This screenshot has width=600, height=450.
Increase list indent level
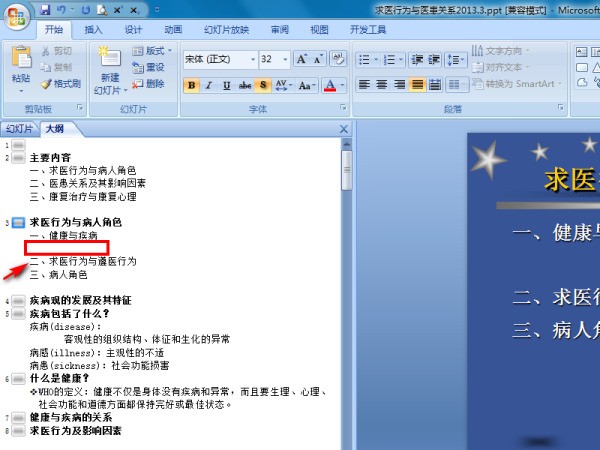tap(434, 60)
